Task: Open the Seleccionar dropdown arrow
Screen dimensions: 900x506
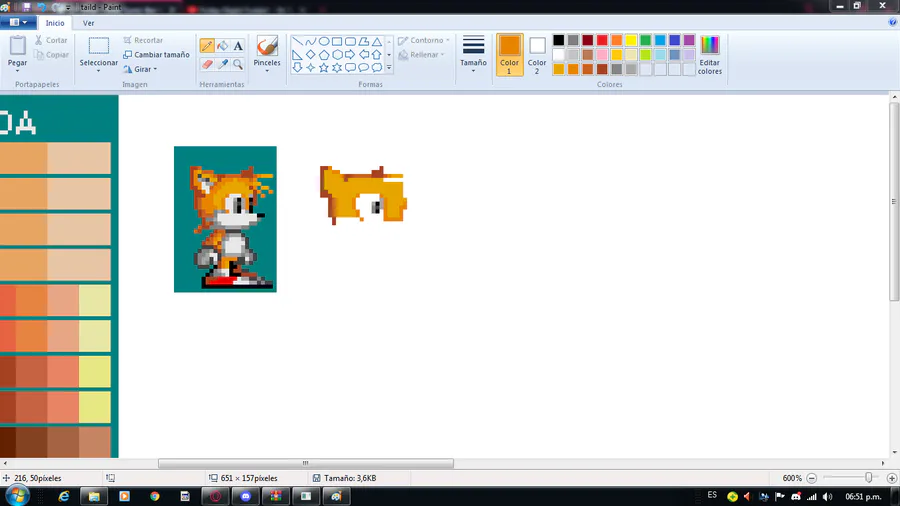Action: tap(98, 71)
